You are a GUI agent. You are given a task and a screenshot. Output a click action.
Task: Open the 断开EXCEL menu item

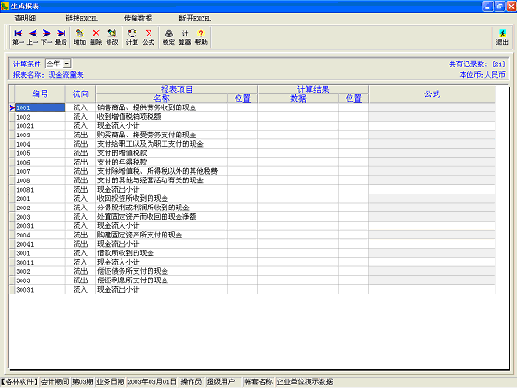(195, 18)
